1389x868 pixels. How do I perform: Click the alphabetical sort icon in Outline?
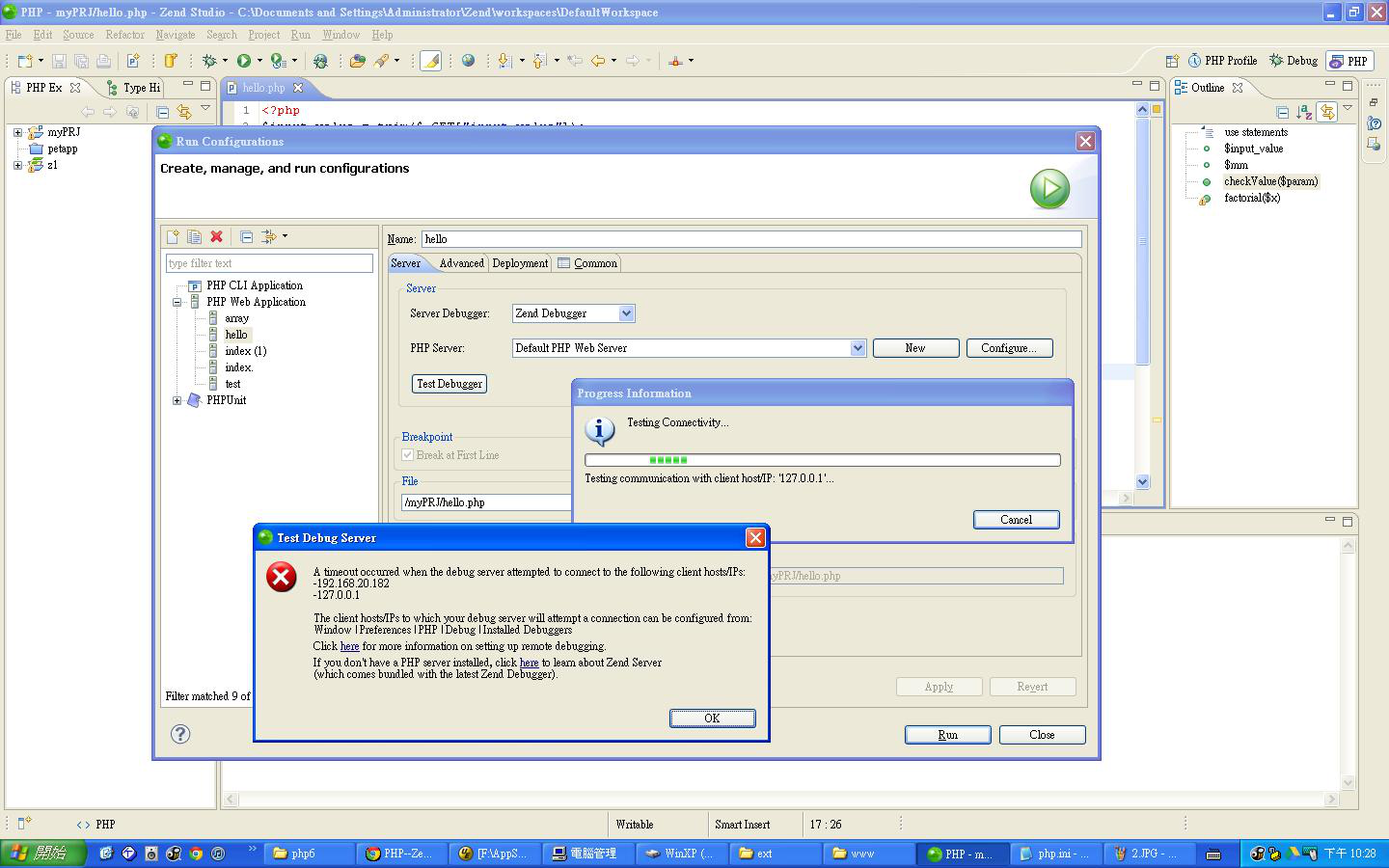(1304, 112)
